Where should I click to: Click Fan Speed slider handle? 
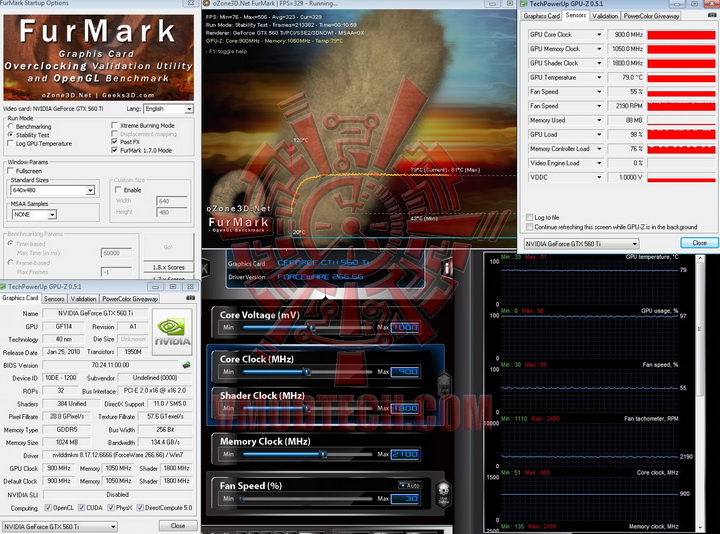coord(241,499)
